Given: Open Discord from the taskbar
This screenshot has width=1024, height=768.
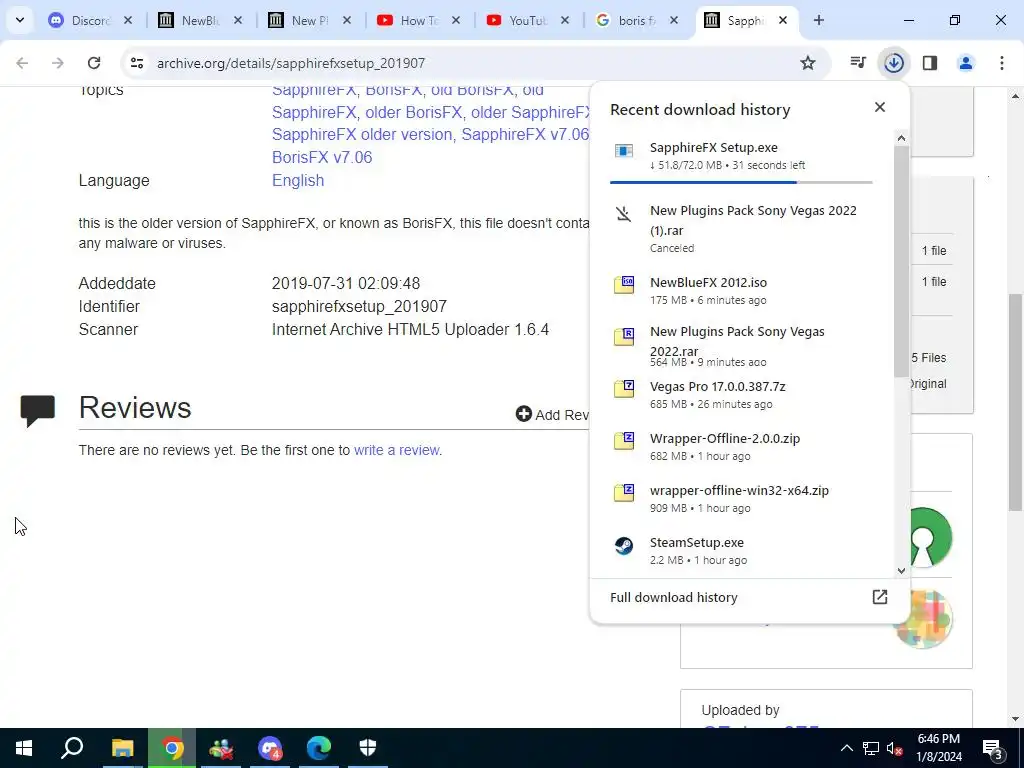Looking at the screenshot, I should pyautogui.click(x=270, y=748).
